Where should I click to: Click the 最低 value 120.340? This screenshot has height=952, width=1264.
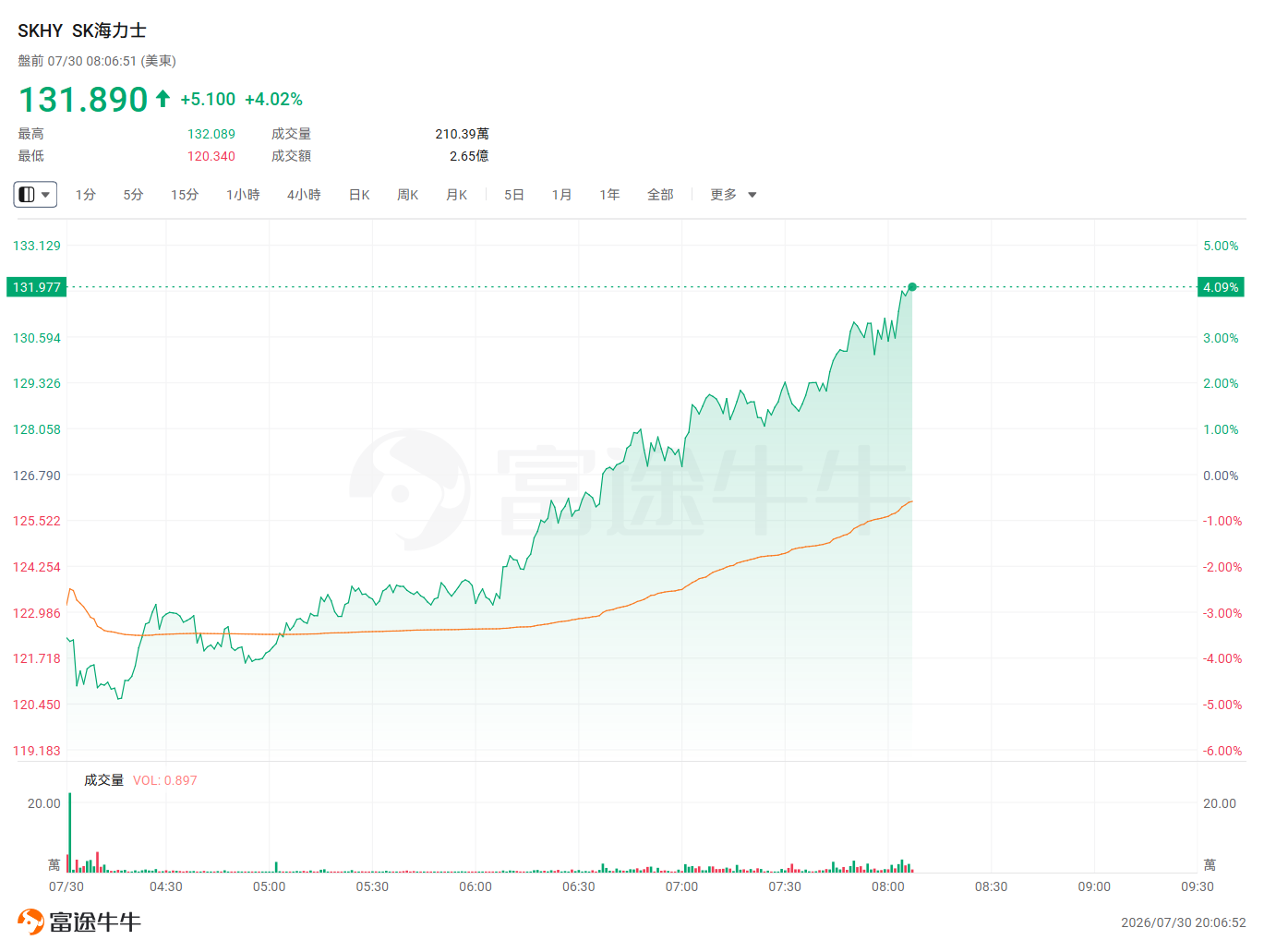pos(211,156)
